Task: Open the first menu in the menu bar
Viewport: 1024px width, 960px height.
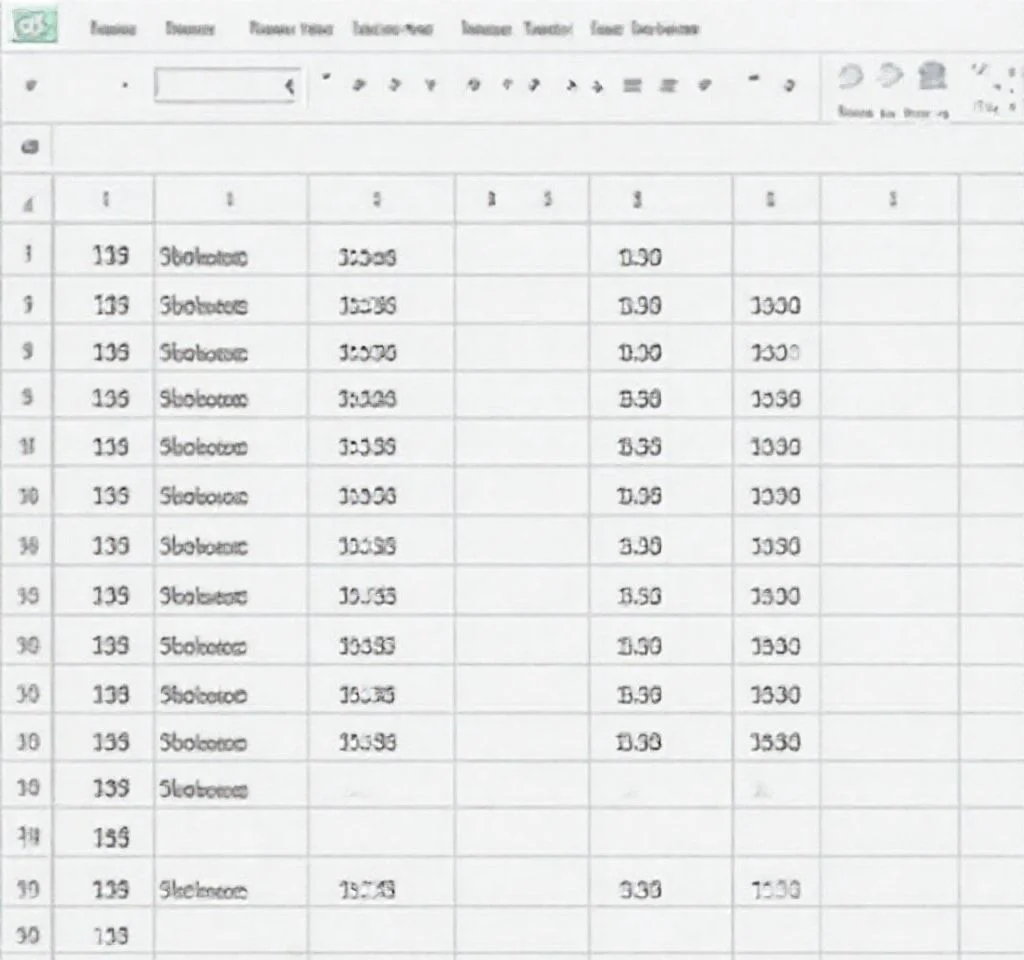Action: [112, 29]
